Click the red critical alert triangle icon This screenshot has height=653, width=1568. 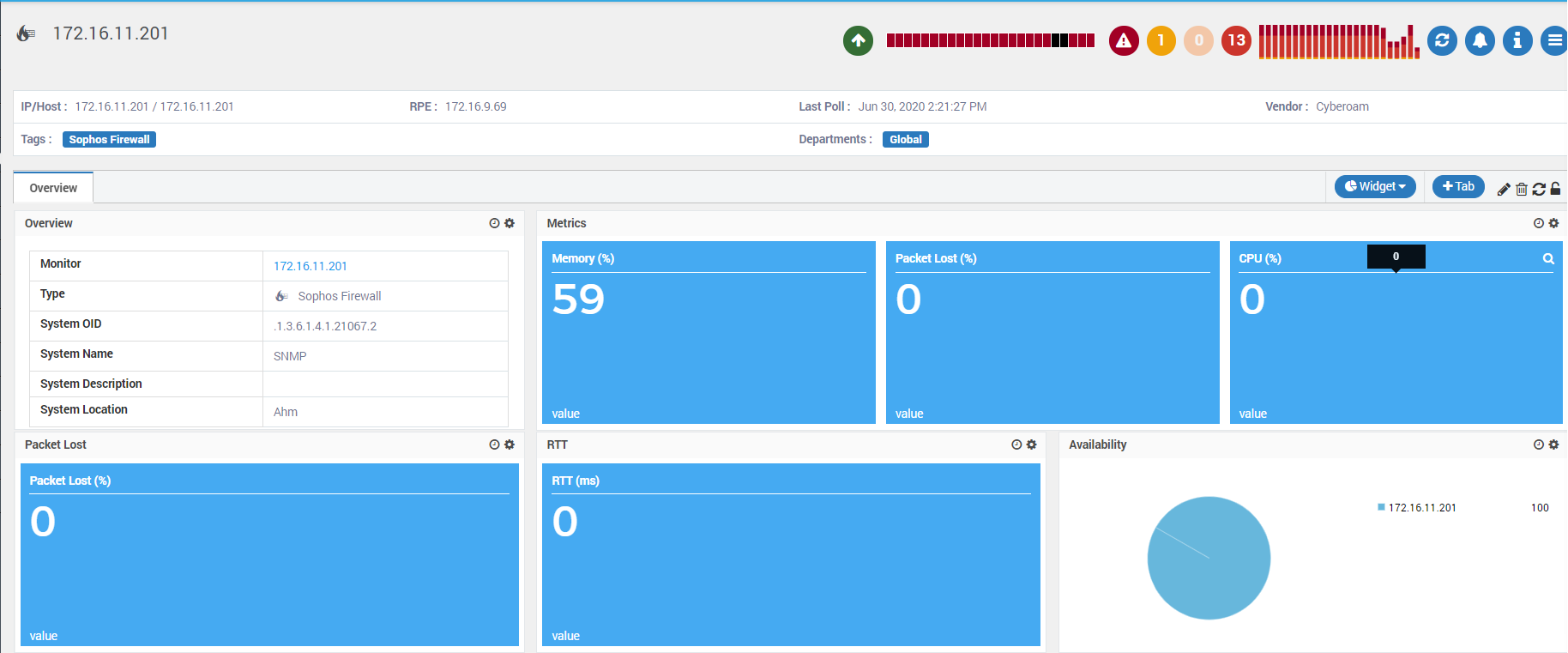coord(1124,40)
